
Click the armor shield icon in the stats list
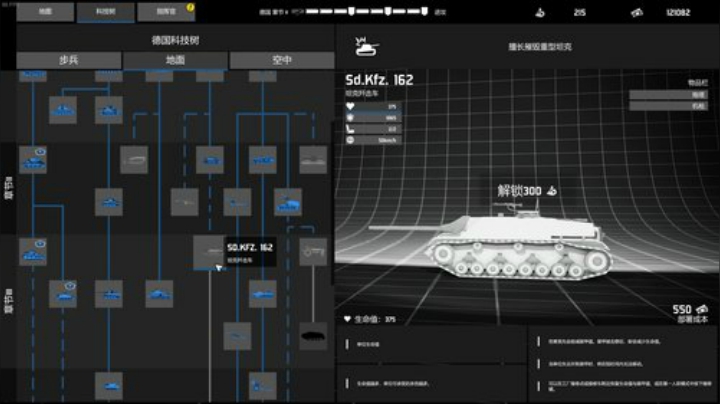[x=350, y=118]
